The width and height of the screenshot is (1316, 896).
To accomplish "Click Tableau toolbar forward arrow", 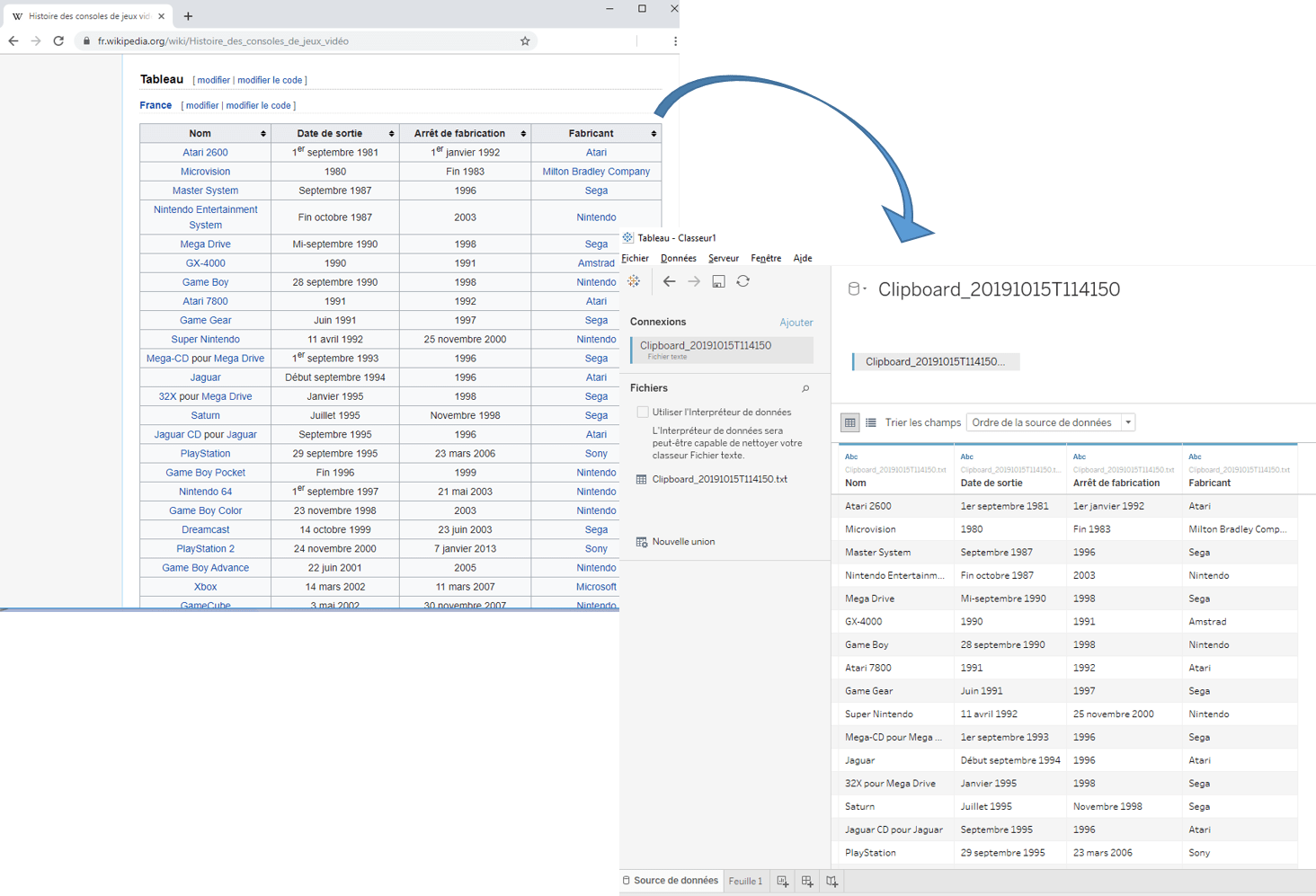I will (694, 281).
